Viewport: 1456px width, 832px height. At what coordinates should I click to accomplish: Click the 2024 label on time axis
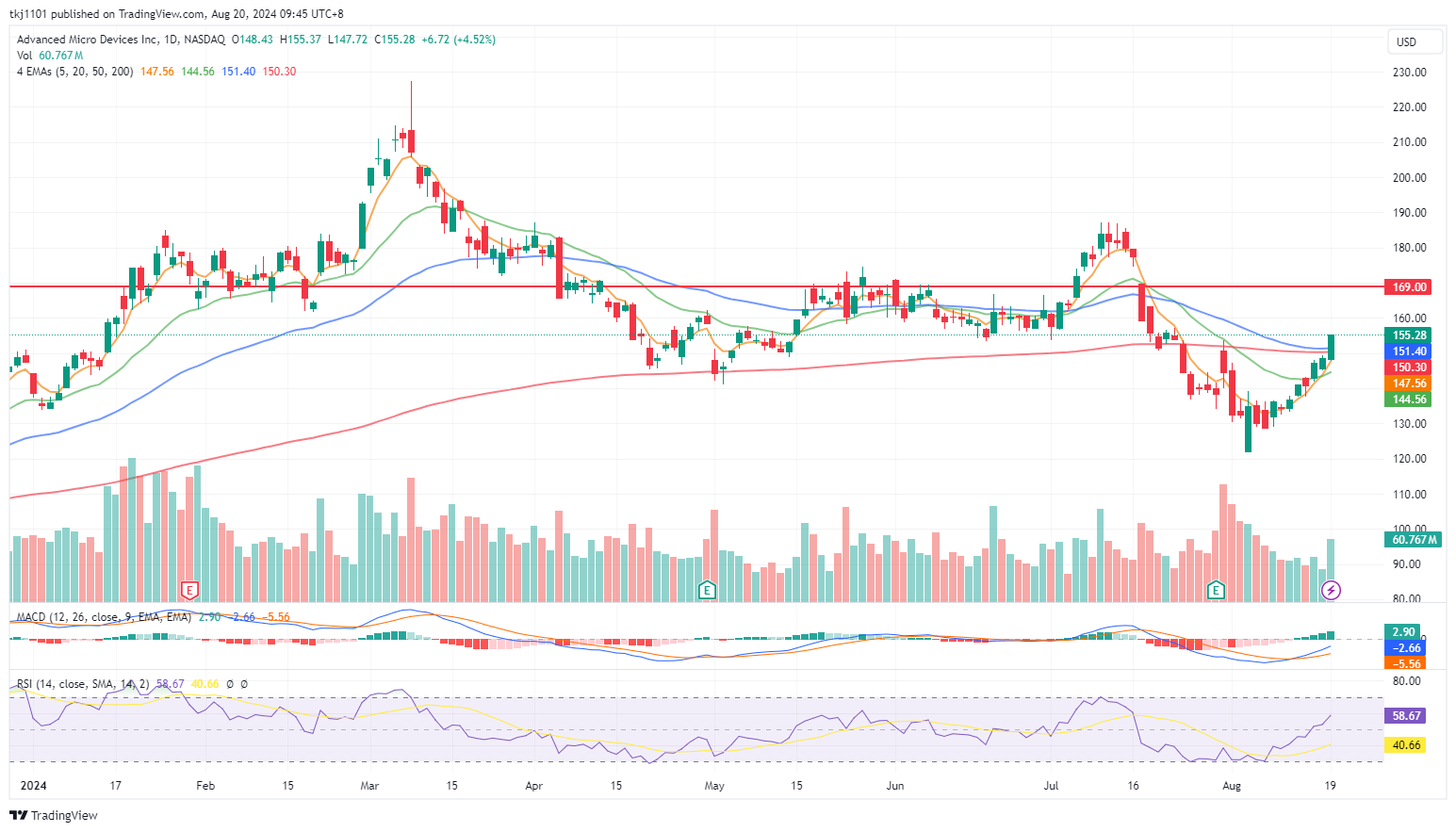33,786
